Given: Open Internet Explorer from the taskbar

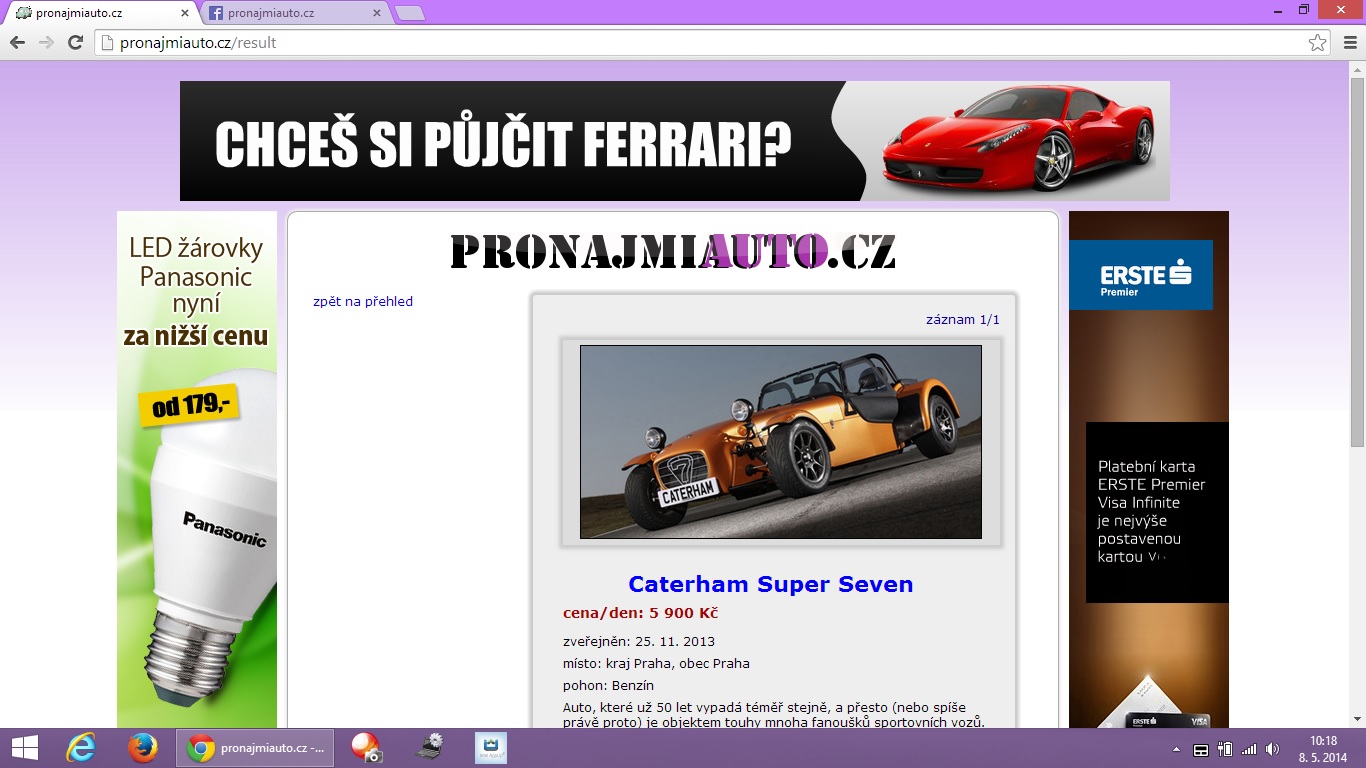Looking at the screenshot, I should tap(80, 748).
